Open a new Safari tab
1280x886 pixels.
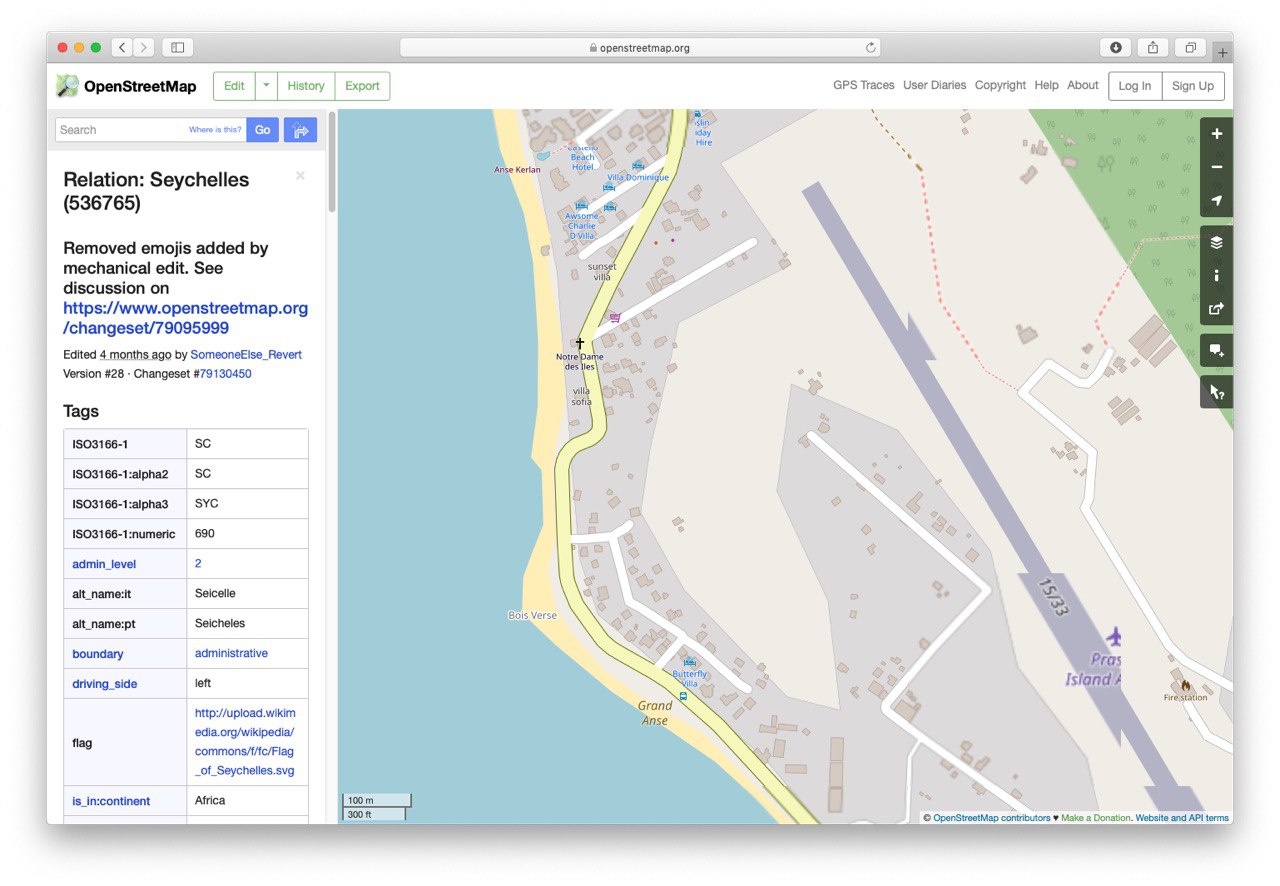point(1222,52)
